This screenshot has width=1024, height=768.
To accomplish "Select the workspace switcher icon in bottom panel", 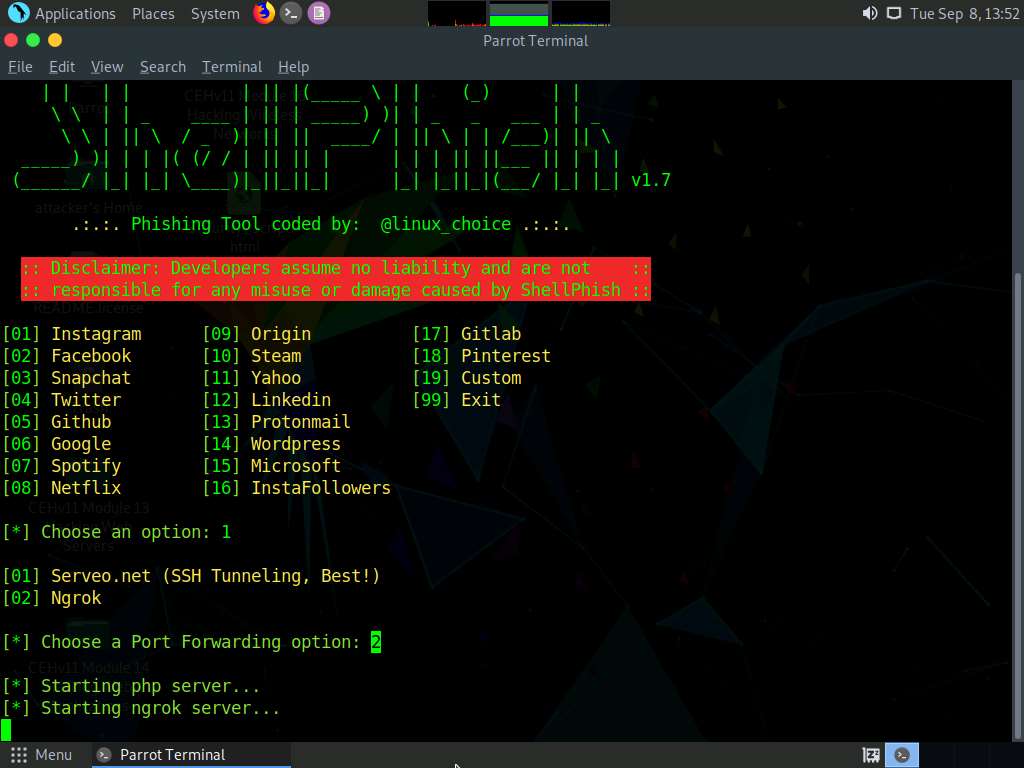I will (x=871, y=755).
